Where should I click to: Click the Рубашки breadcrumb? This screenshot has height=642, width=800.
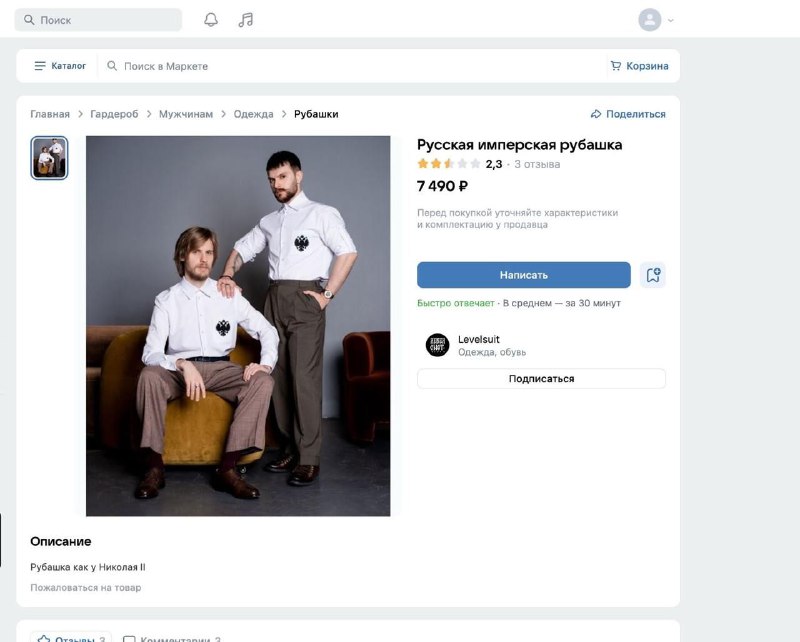(x=316, y=114)
